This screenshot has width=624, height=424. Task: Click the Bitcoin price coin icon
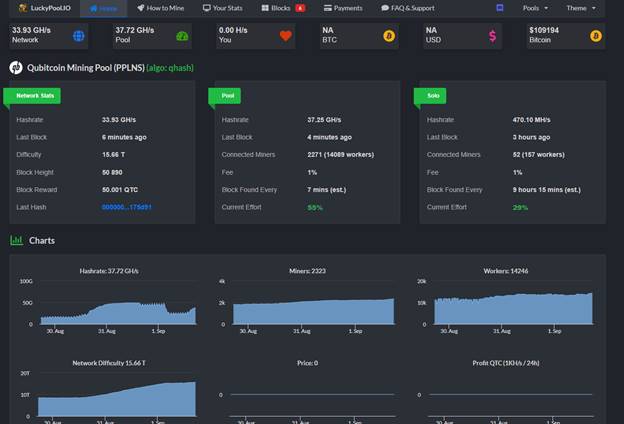click(x=596, y=36)
